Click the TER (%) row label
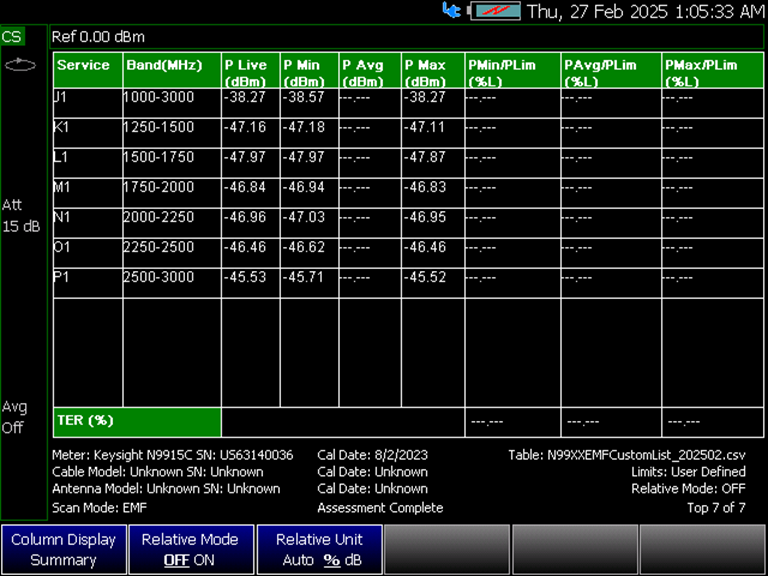768x576 pixels. point(137,422)
